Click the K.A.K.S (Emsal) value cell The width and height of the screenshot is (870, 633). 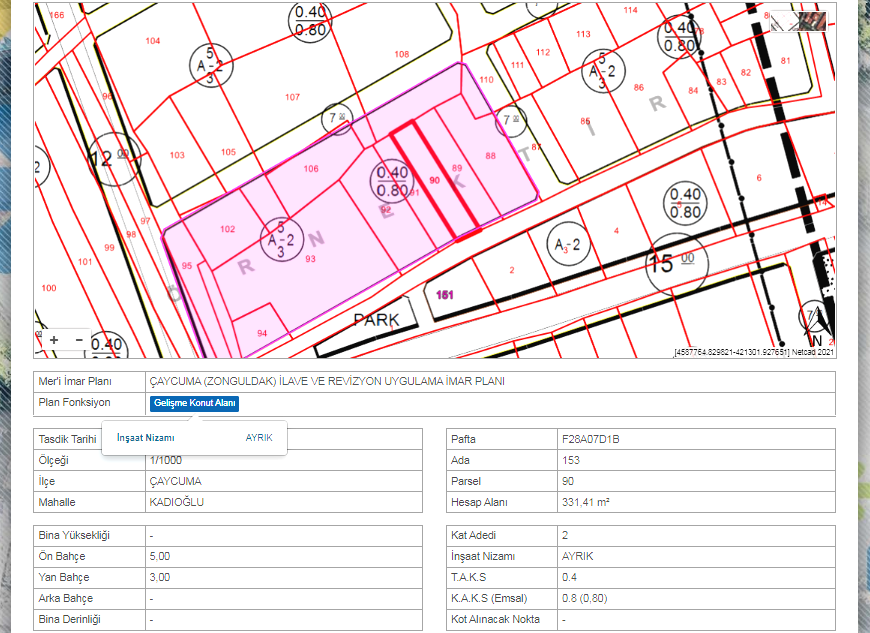(x=585, y=598)
